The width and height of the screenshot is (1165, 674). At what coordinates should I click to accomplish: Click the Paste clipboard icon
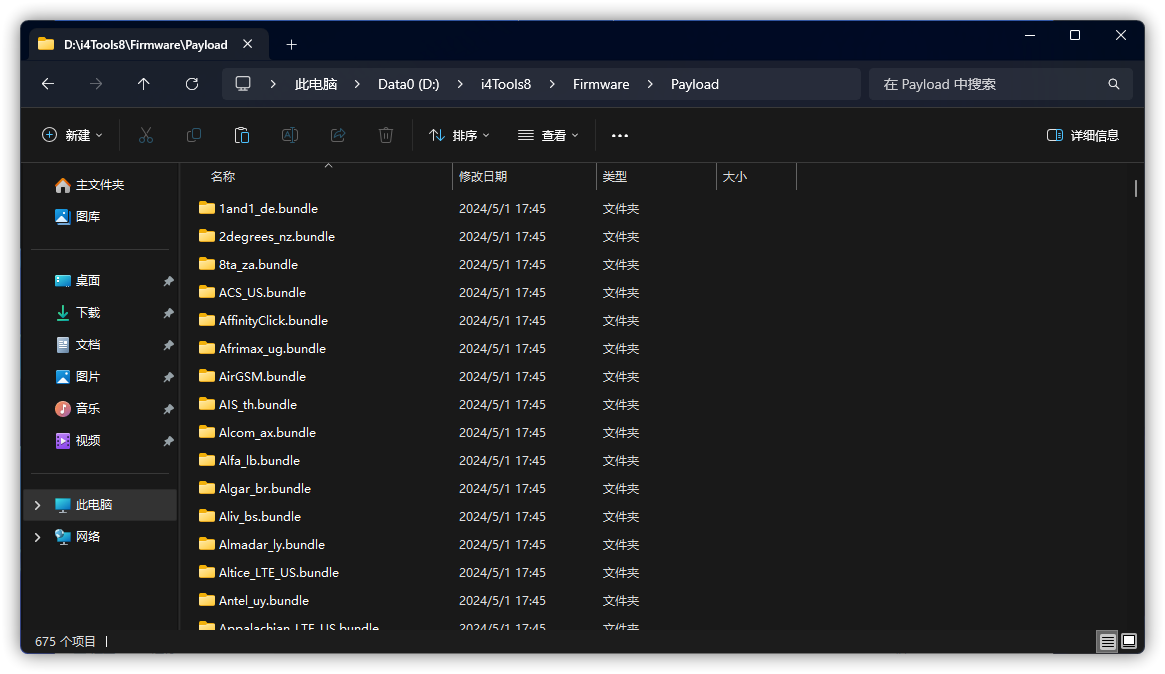(x=242, y=135)
